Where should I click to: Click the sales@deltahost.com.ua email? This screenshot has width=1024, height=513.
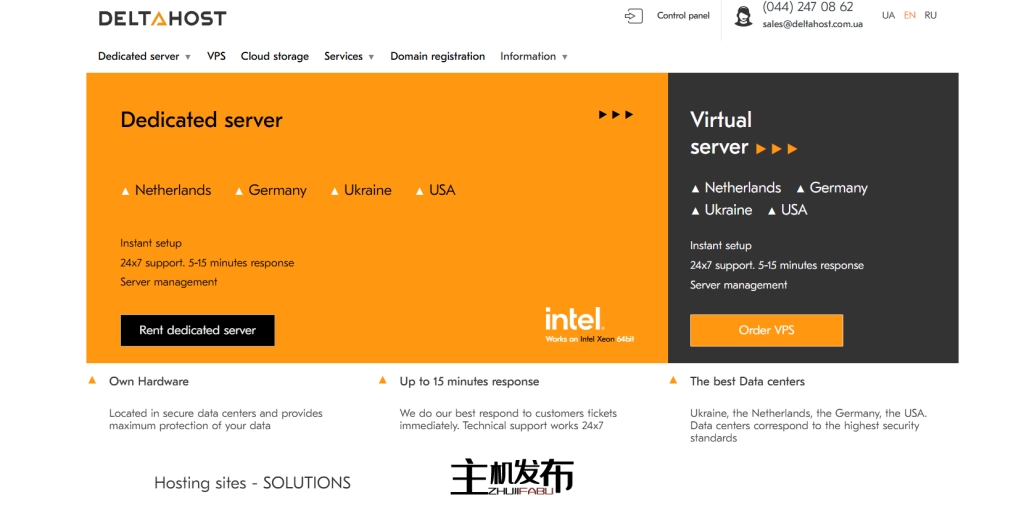point(812,24)
